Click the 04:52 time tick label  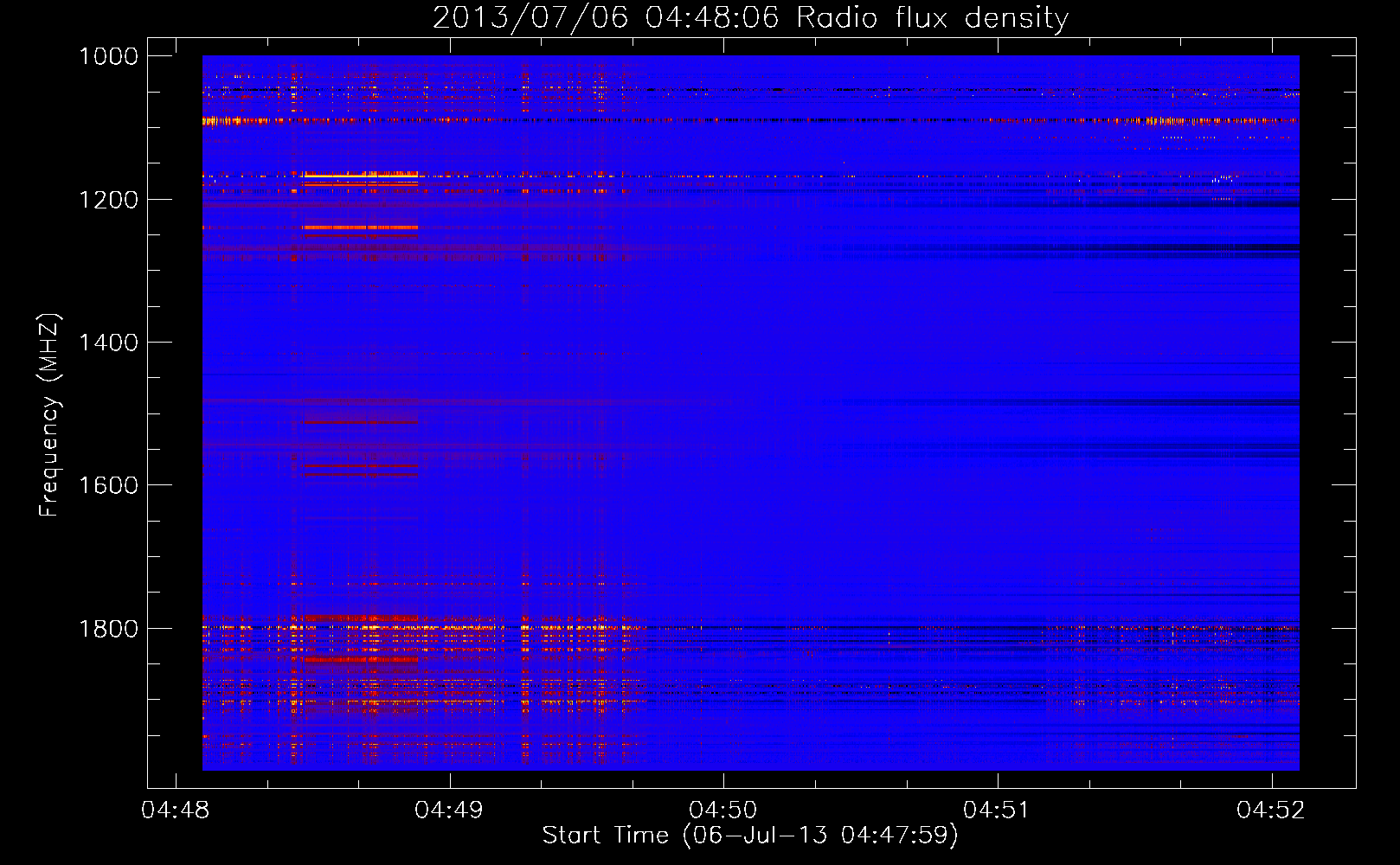click(1271, 810)
